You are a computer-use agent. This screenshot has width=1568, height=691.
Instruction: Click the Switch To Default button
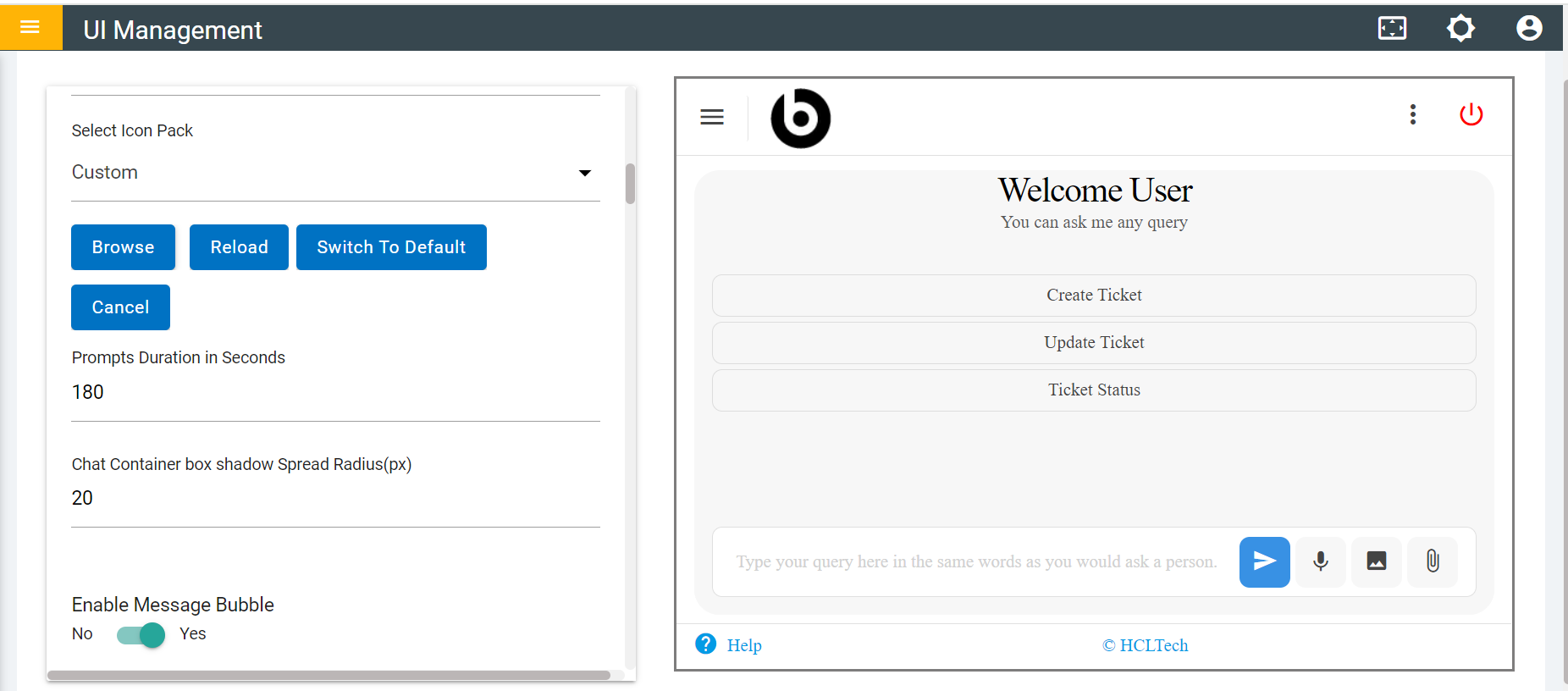(391, 247)
